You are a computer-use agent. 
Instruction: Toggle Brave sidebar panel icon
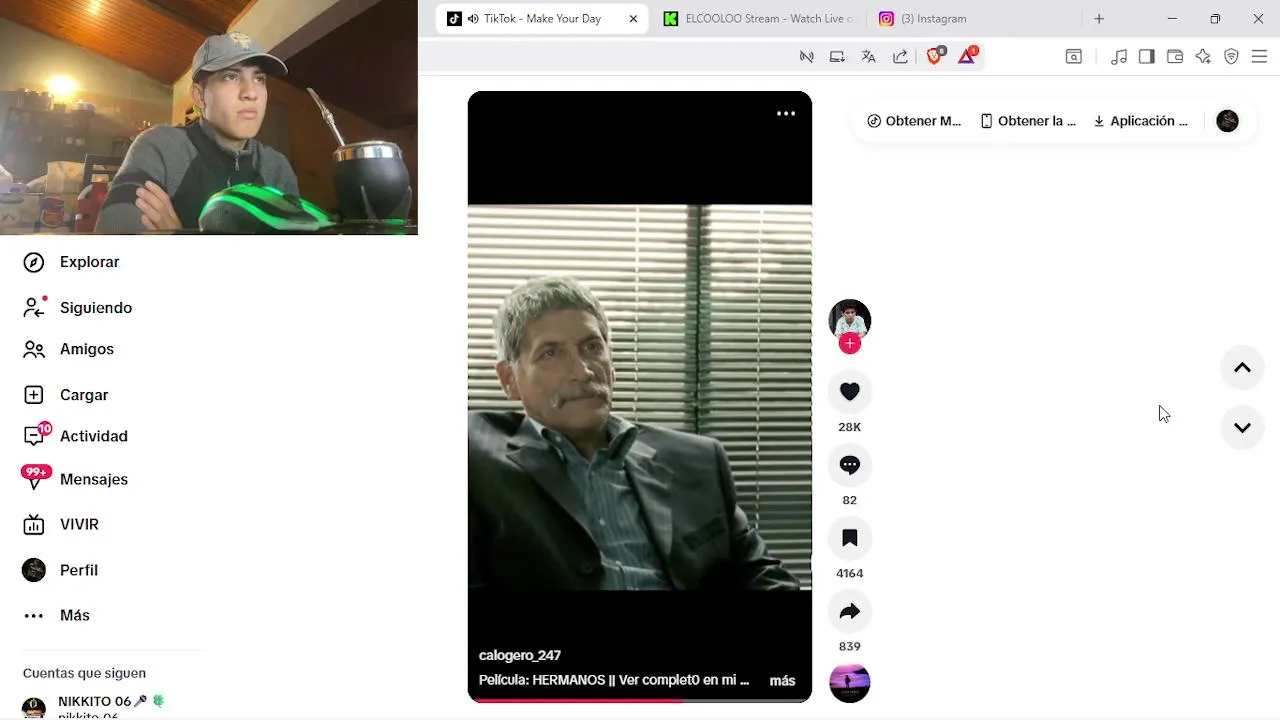pyautogui.click(x=1147, y=57)
